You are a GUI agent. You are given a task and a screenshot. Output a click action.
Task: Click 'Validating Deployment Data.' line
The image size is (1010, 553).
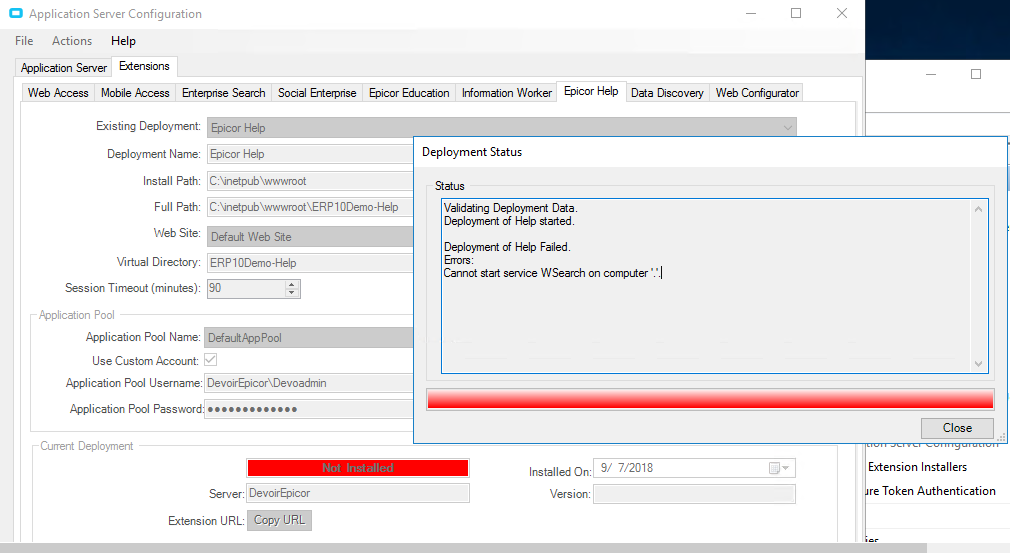[x=510, y=208]
